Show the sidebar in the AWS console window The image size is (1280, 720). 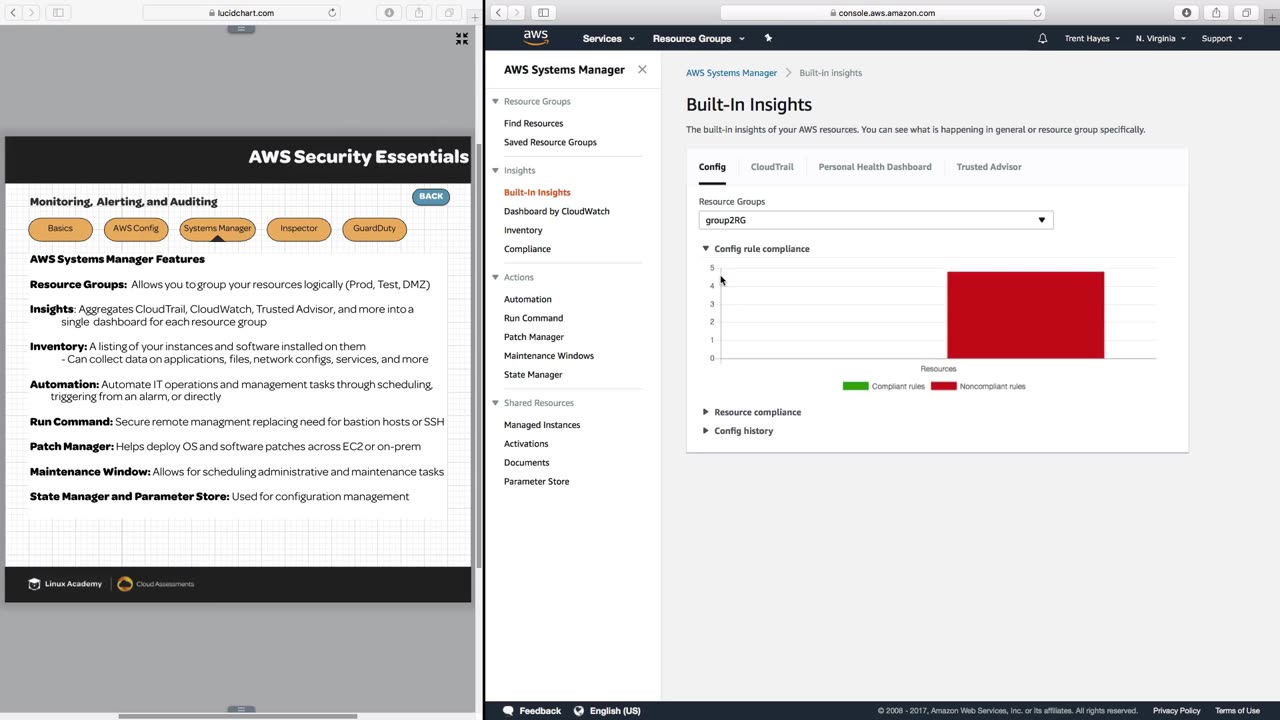point(544,13)
